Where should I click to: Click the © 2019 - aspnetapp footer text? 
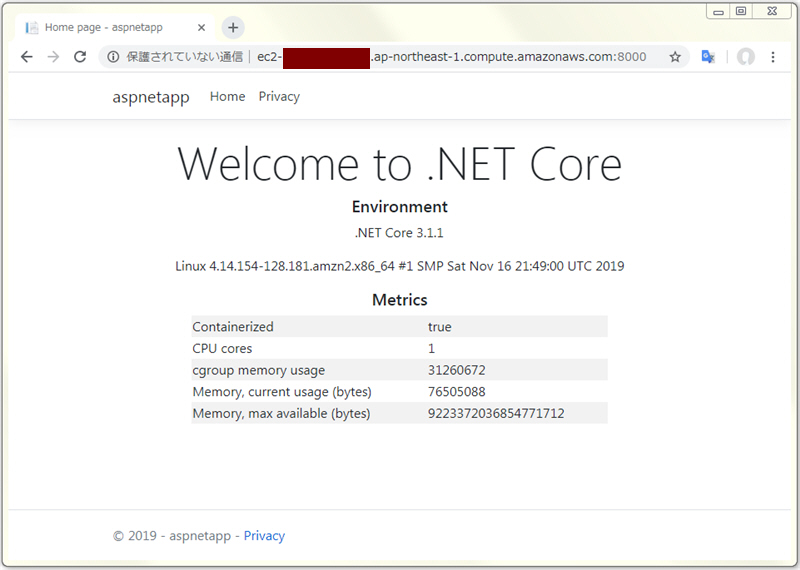172,535
